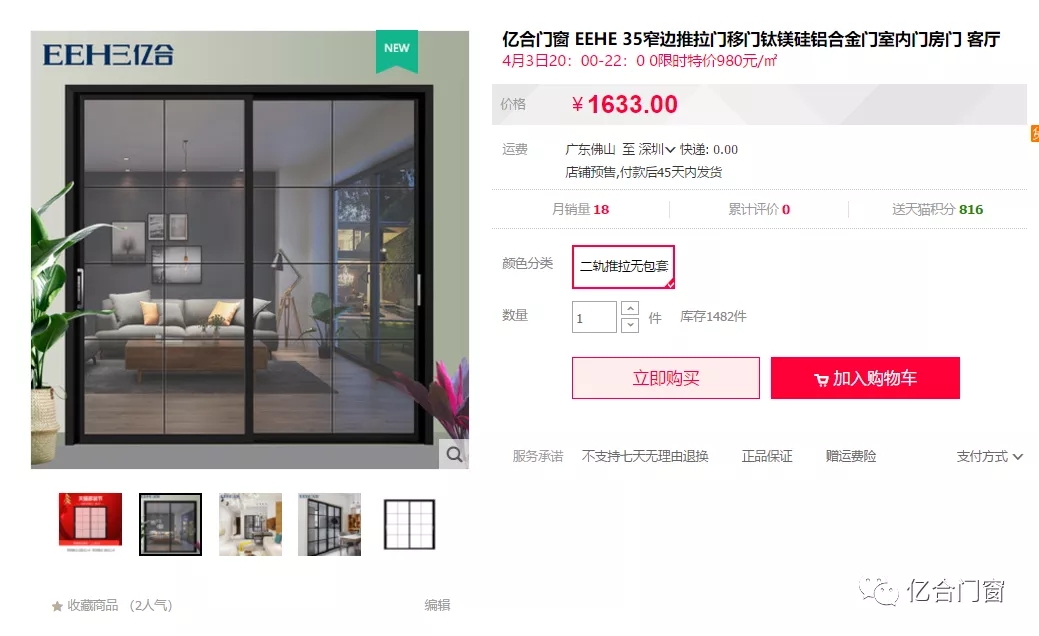The image size is (1039, 636).
Task: Select the 二轨推拉无包套 option
Action: click(x=624, y=266)
